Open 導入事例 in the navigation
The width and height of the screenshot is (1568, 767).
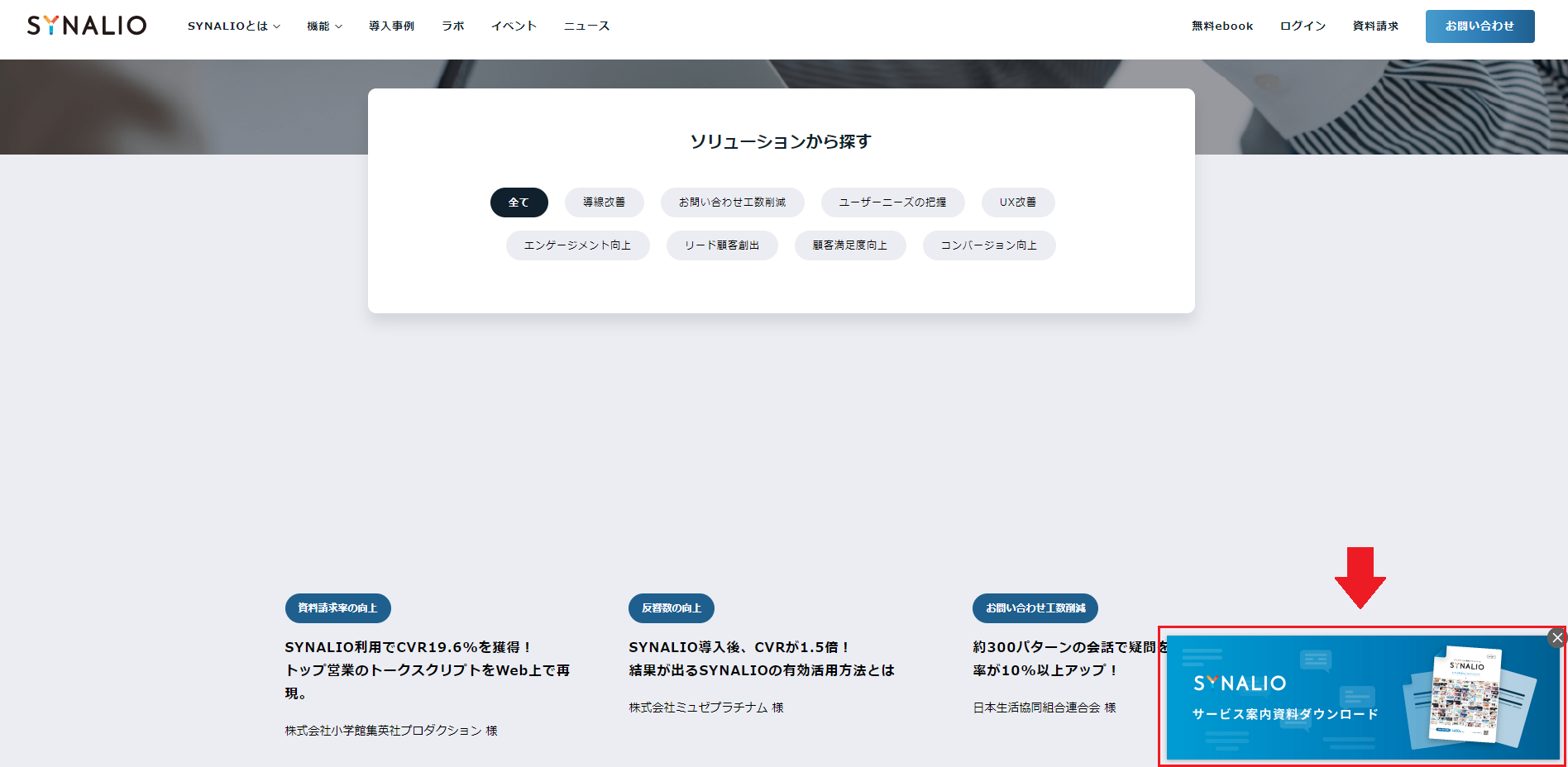392,26
